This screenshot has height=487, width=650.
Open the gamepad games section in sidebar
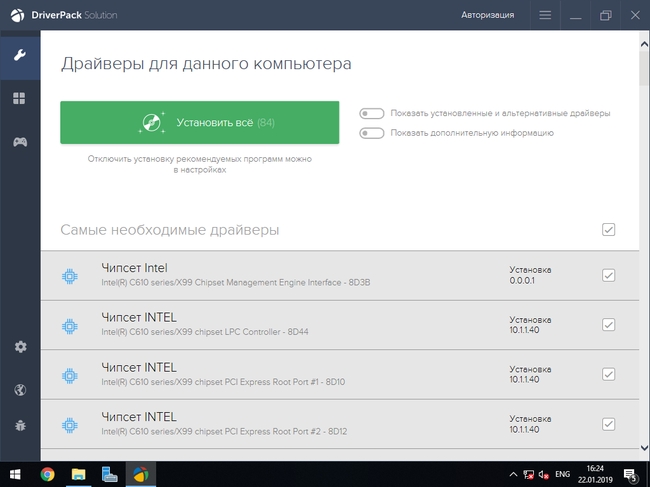[x=20, y=142]
